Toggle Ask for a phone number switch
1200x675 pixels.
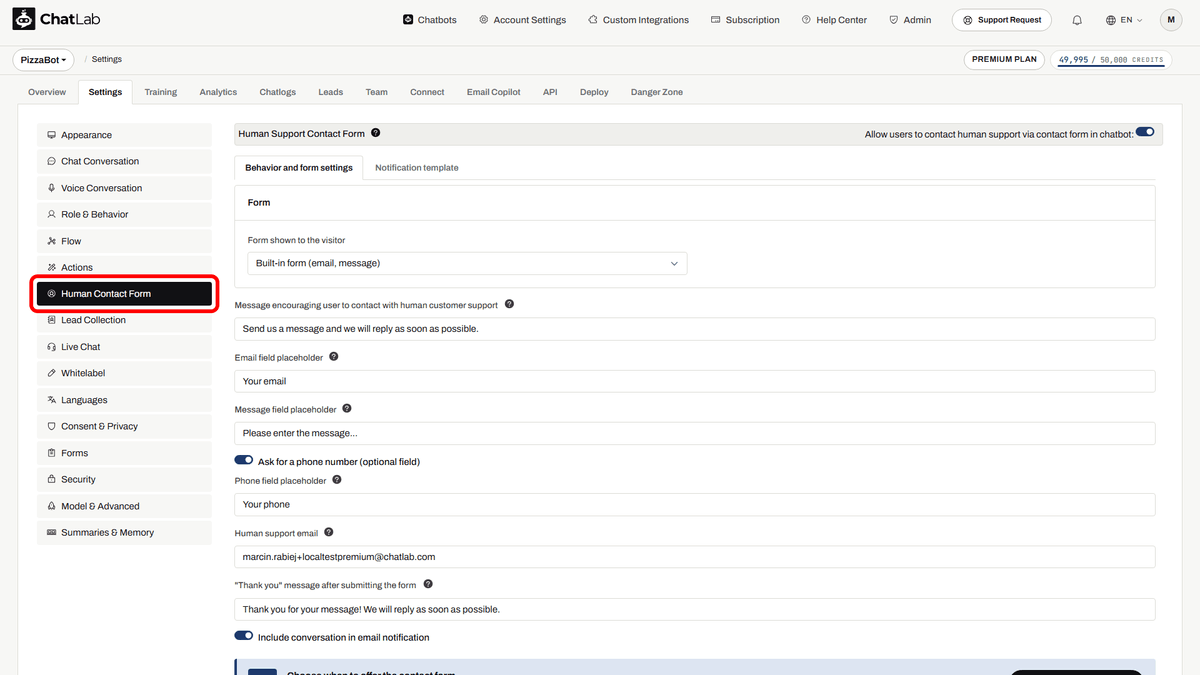[243, 461]
